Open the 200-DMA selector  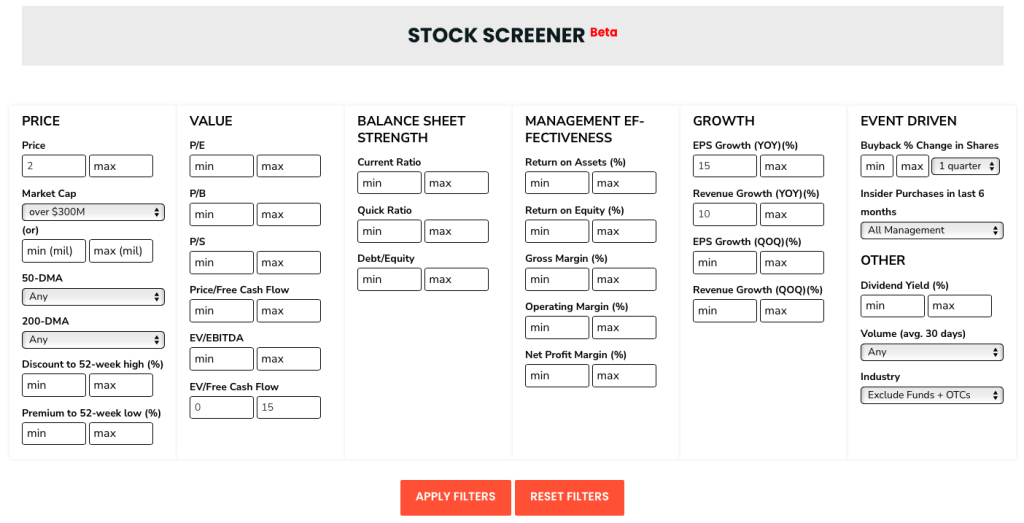[93, 340]
